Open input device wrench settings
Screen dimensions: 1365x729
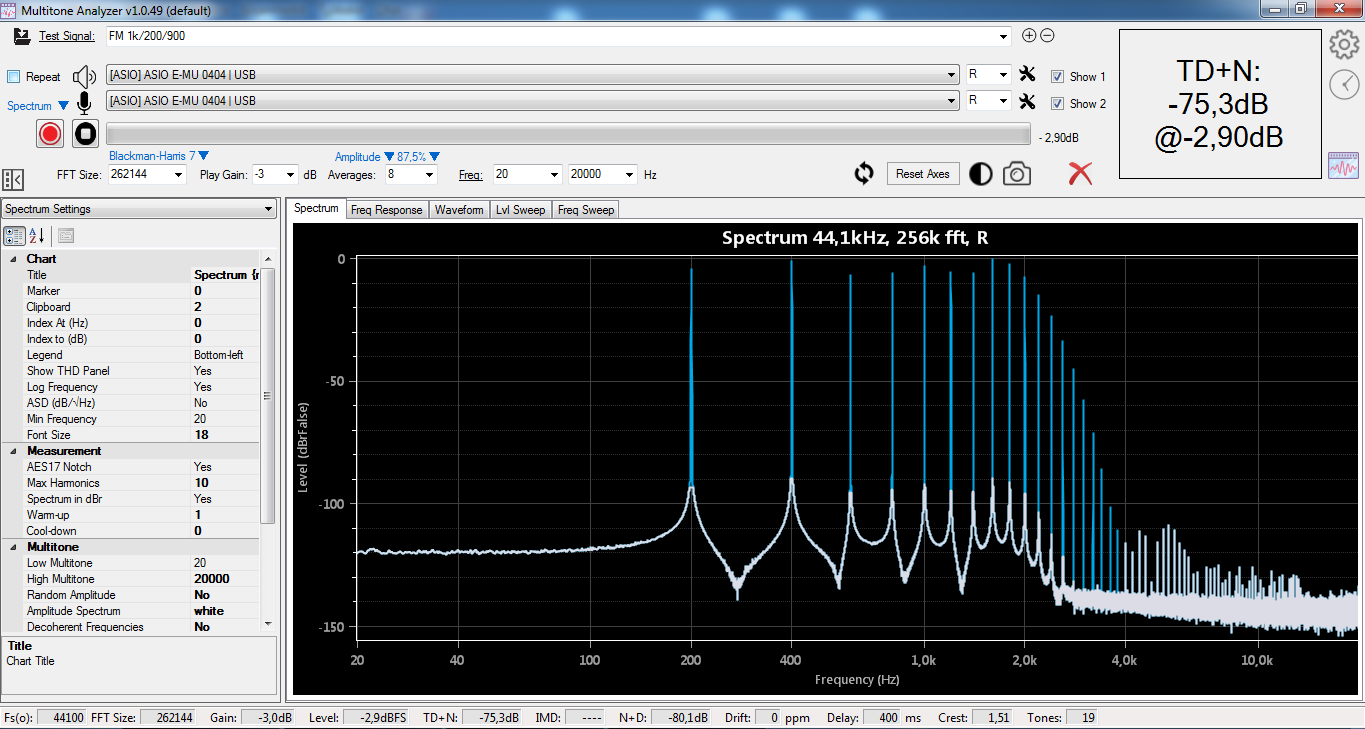pos(1027,101)
